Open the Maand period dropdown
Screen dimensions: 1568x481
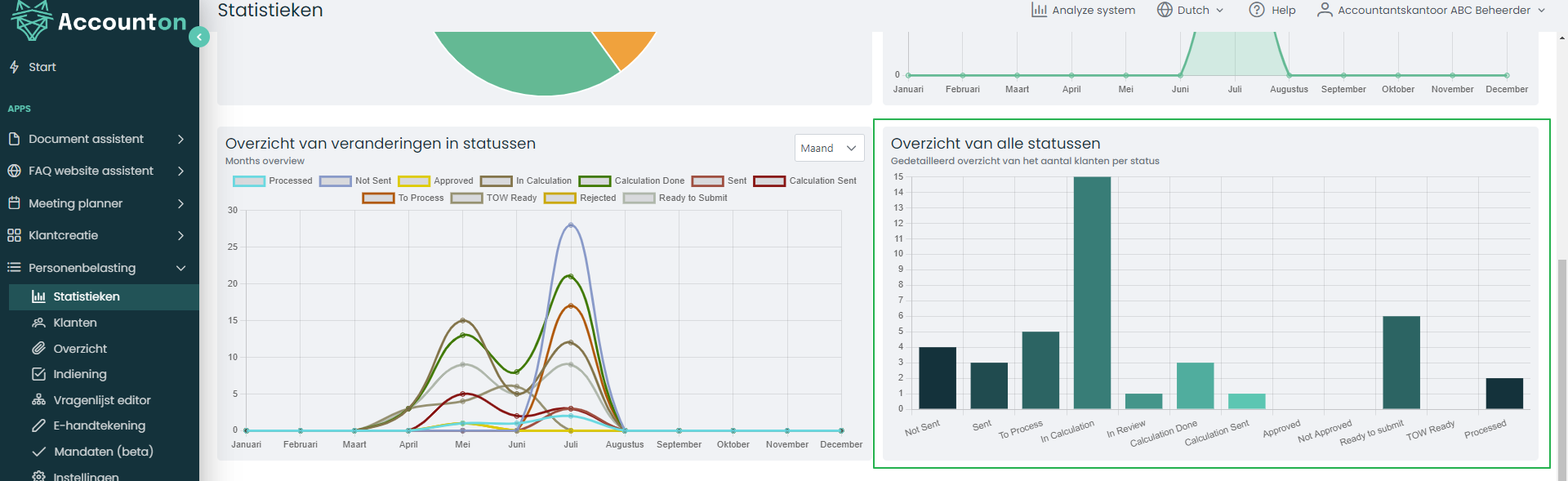(x=829, y=148)
